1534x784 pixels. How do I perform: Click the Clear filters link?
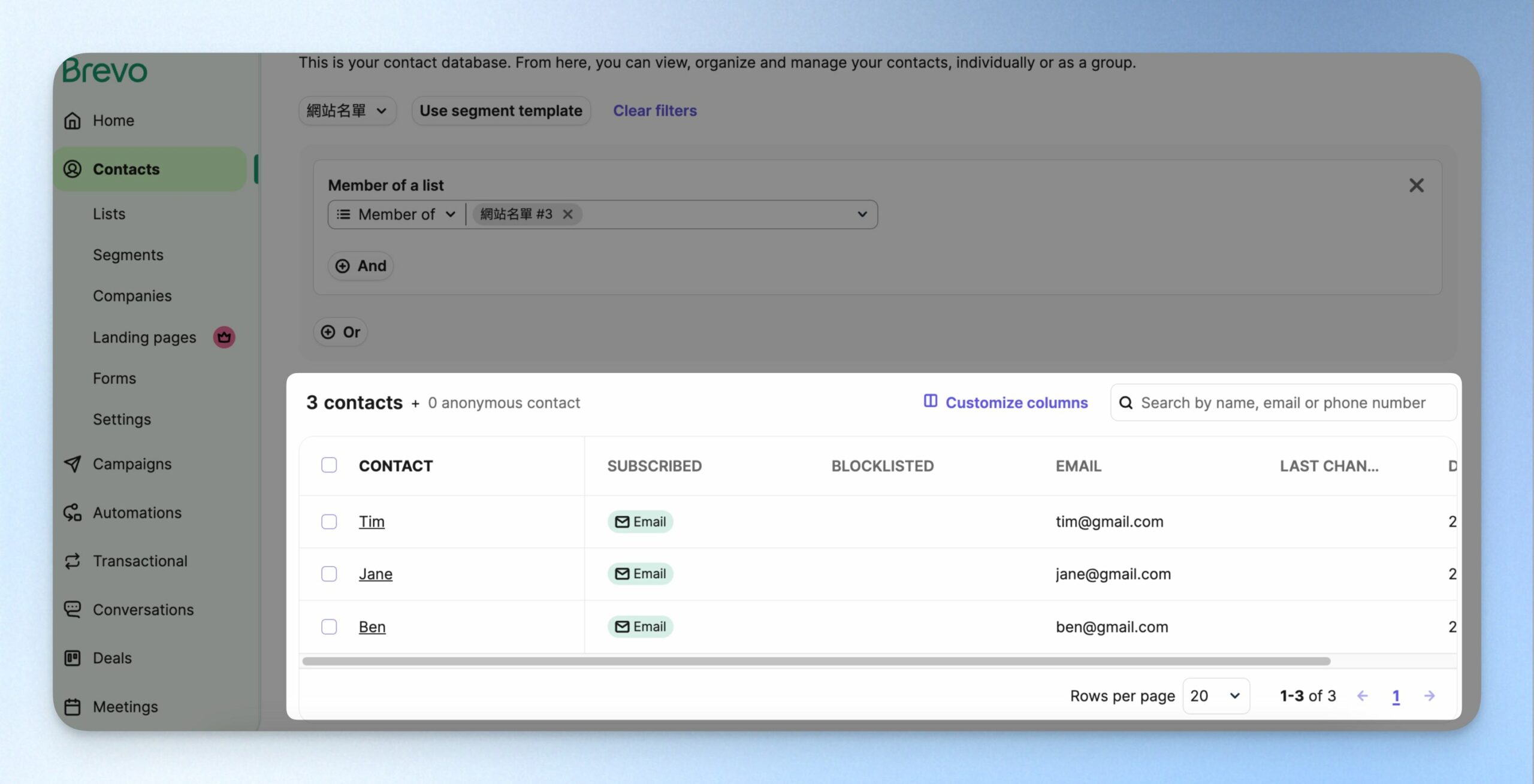655,111
